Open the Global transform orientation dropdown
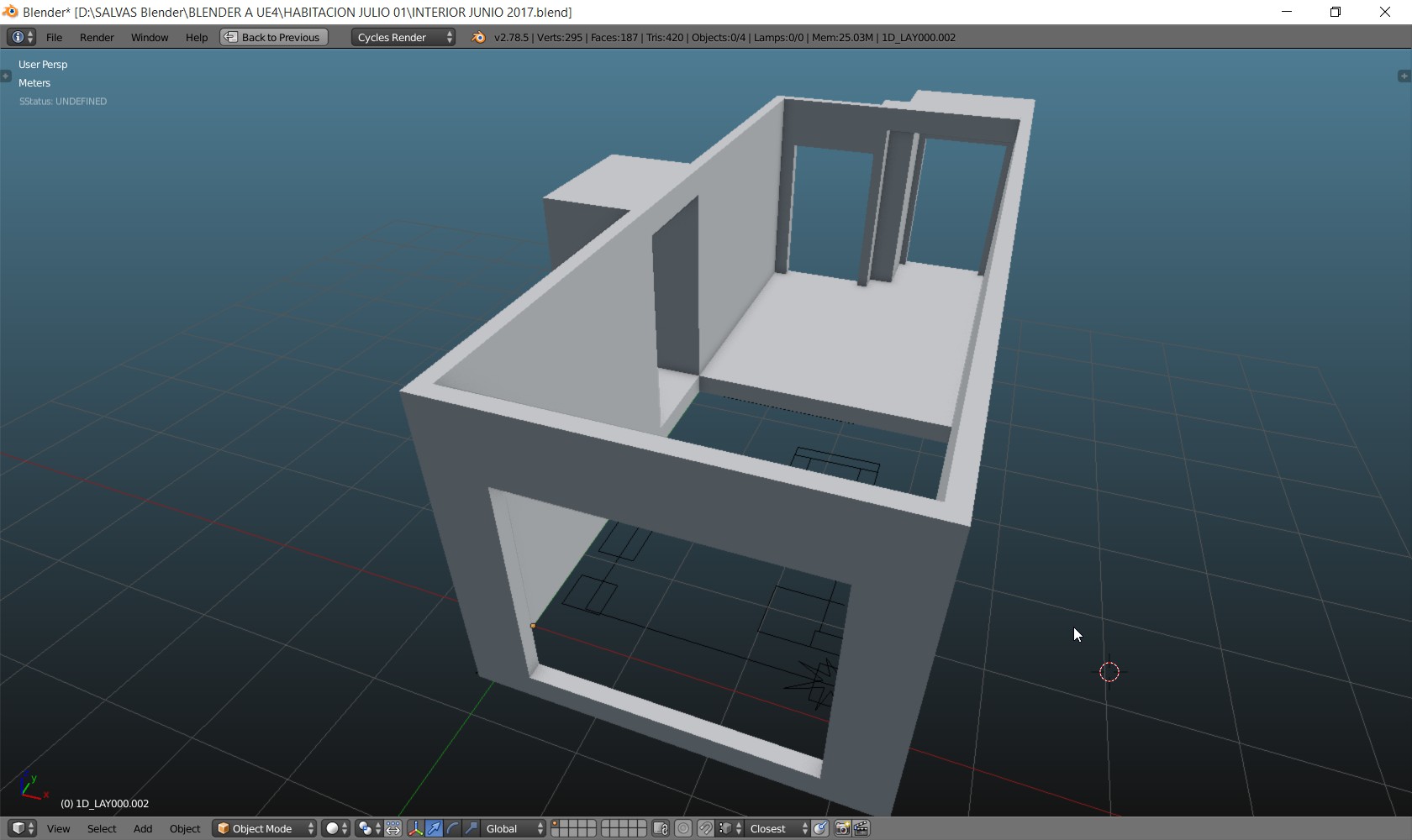Viewport: 1412px width, 840px height. coord(514,828)
